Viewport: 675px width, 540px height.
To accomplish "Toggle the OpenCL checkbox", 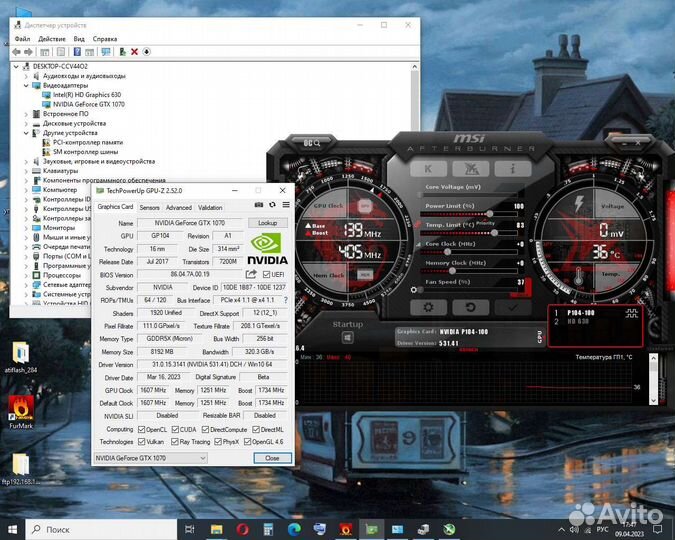I will pos(141,429).
